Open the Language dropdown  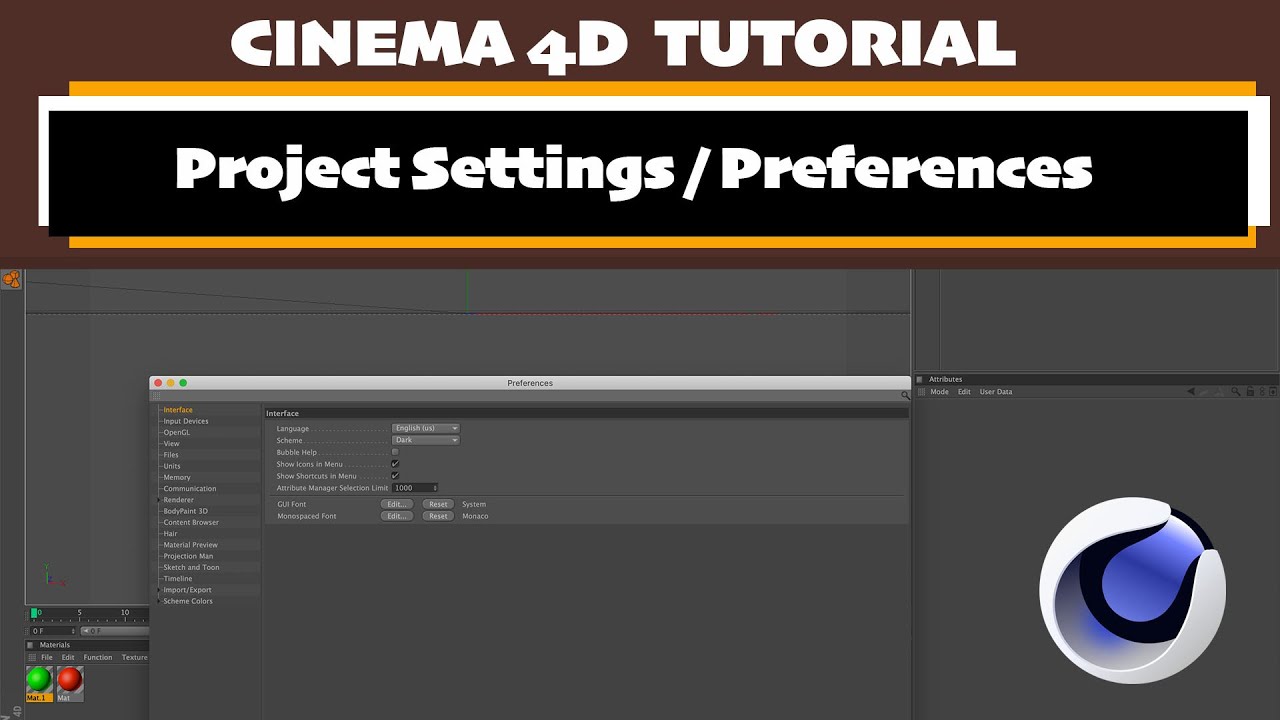point(426,428)
